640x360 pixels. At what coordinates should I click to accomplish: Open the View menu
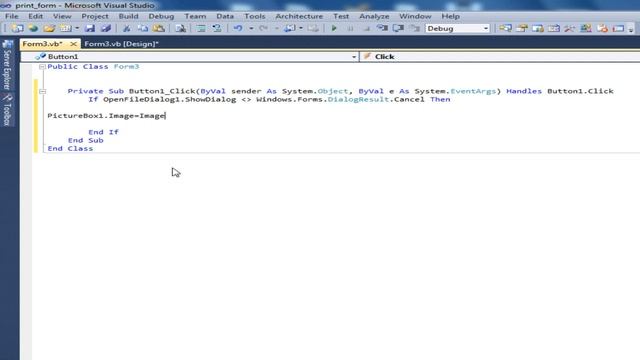(x=62, y=16)
